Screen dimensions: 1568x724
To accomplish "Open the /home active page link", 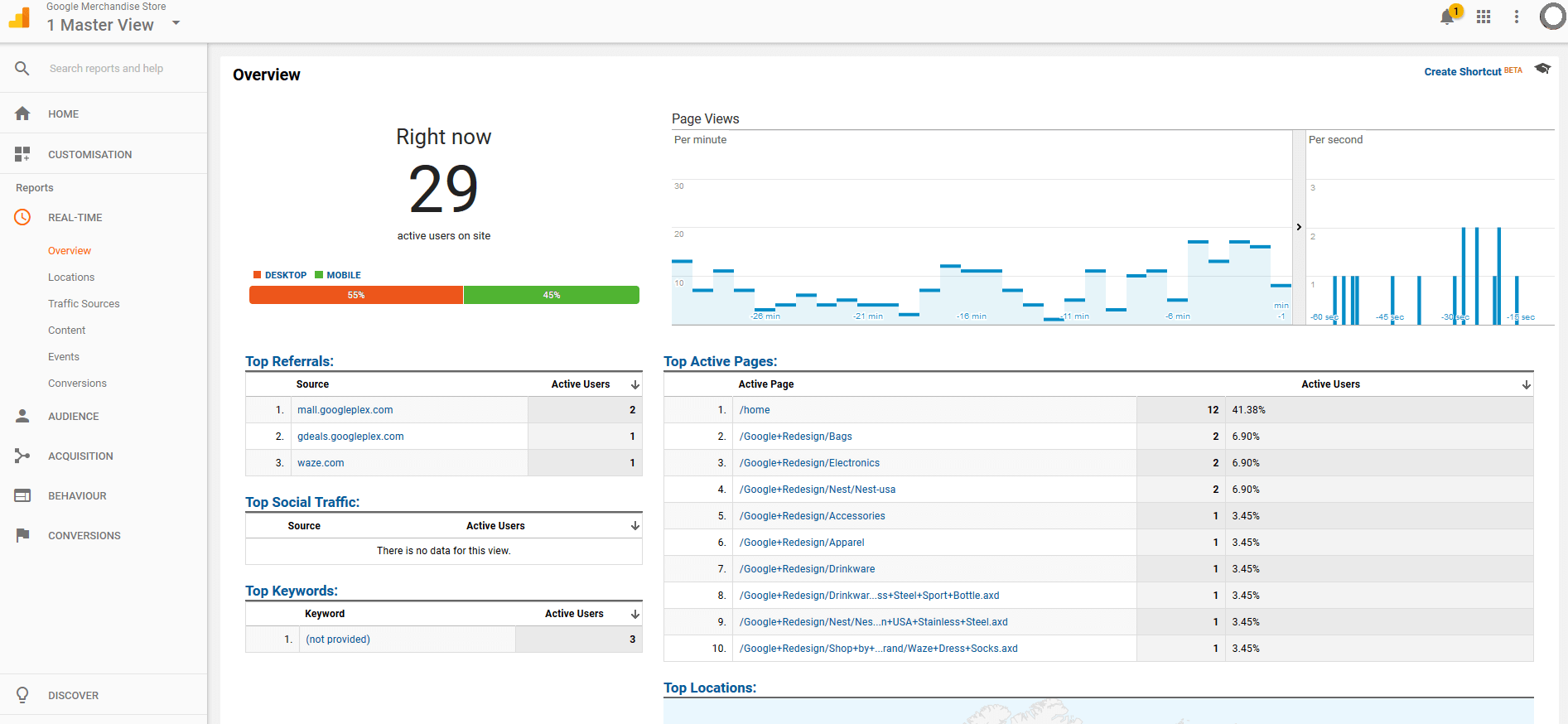I will (x=755, y=410).
